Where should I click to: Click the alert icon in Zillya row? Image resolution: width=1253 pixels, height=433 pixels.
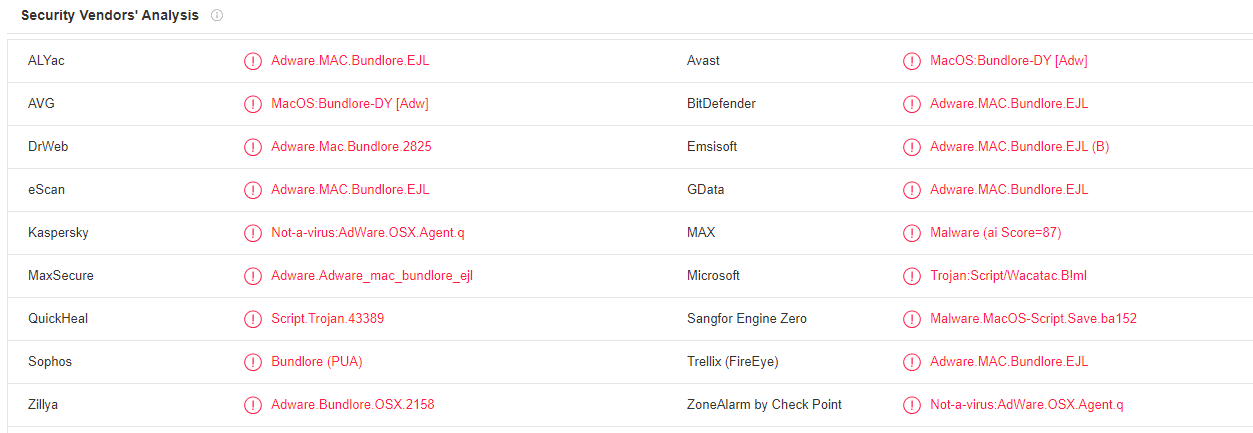[252, 405]
